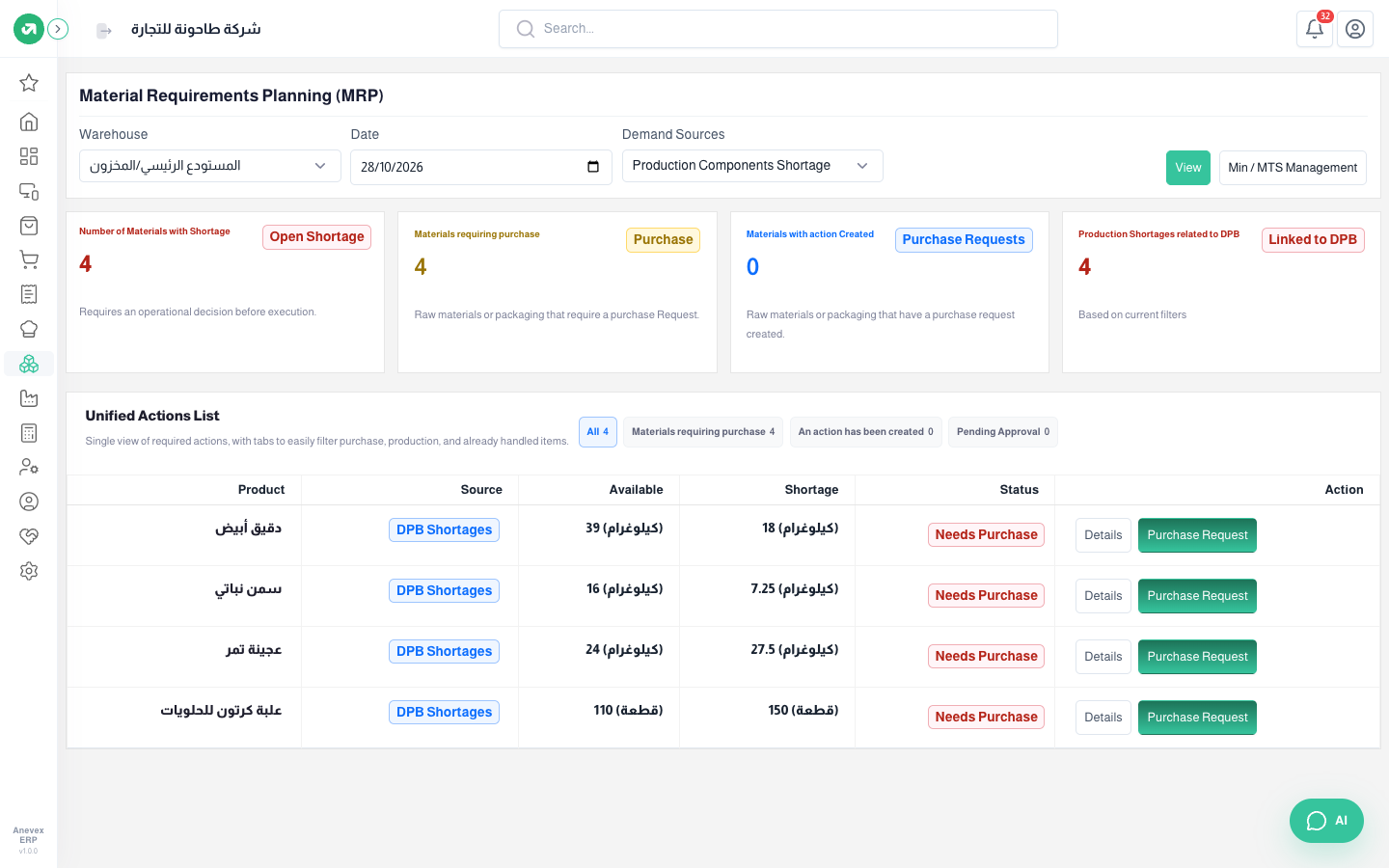
Task: Click the green View button
Action: (x=1188, y=168)
